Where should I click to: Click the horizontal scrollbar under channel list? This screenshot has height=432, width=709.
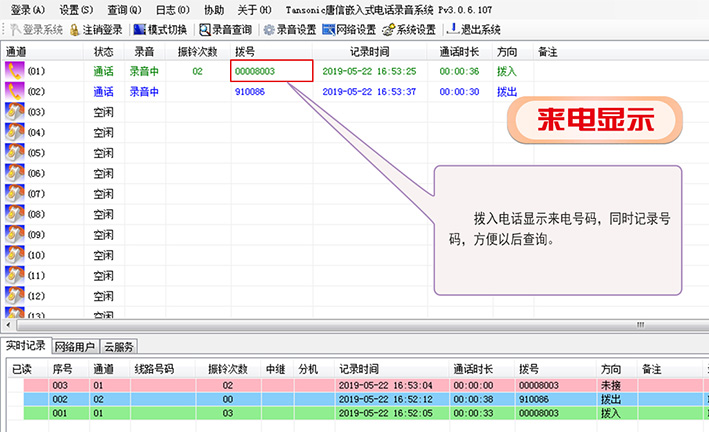pos(300,325)
